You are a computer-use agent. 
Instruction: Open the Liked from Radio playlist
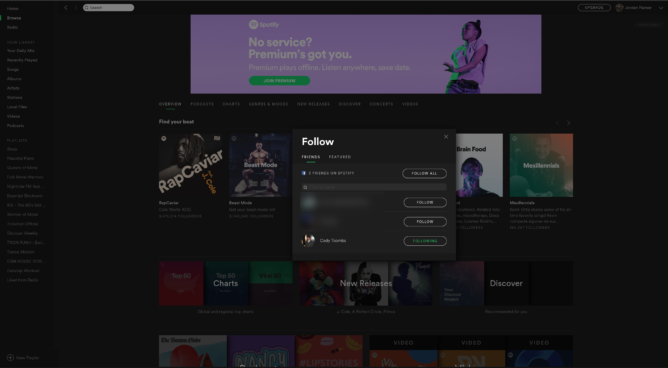pyautogui.click(x=22, y=280)
